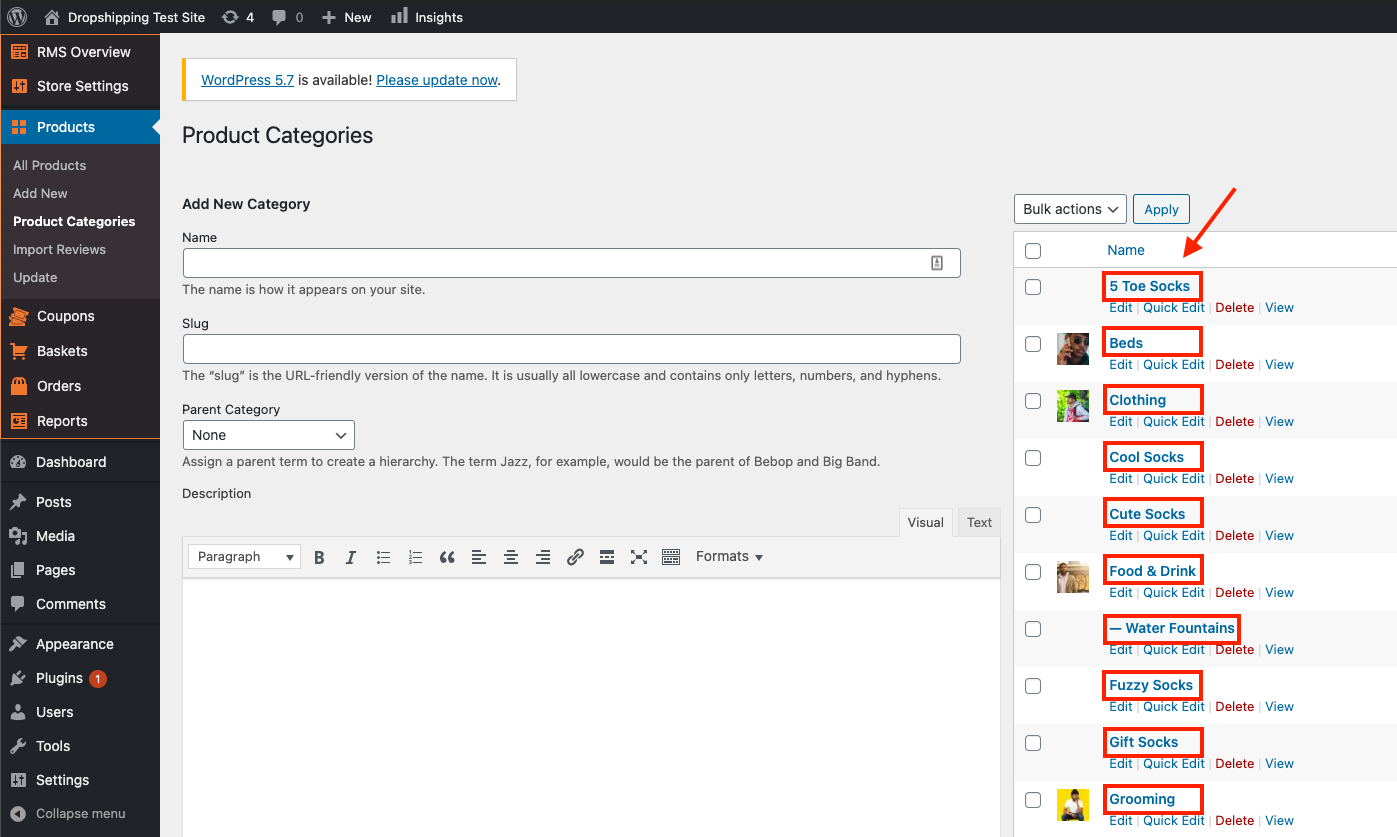Click the Tools wrench icon
1397x837 pixels.
pos(18,746)
